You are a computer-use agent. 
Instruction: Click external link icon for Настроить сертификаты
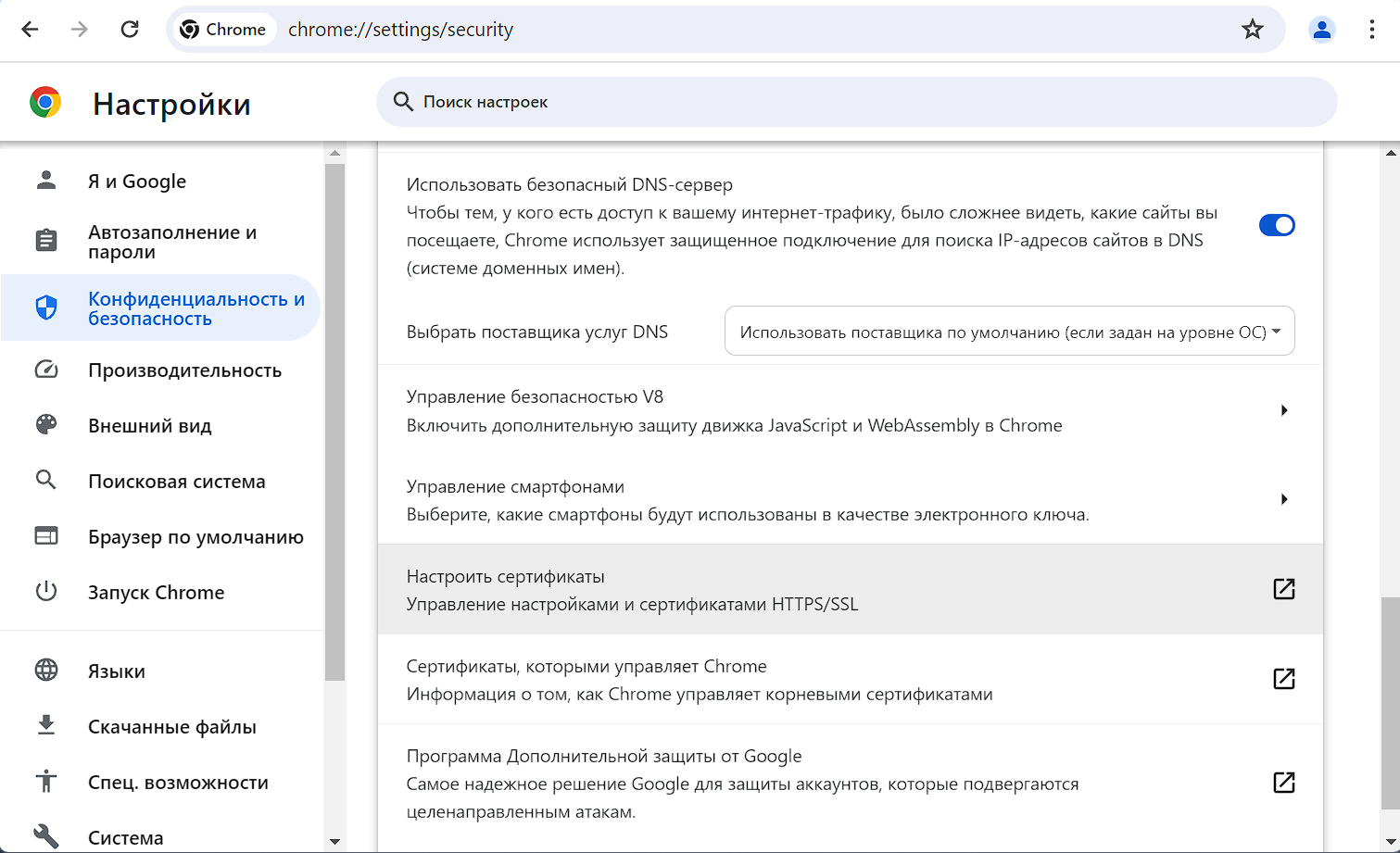click(x=1283, y=589)
